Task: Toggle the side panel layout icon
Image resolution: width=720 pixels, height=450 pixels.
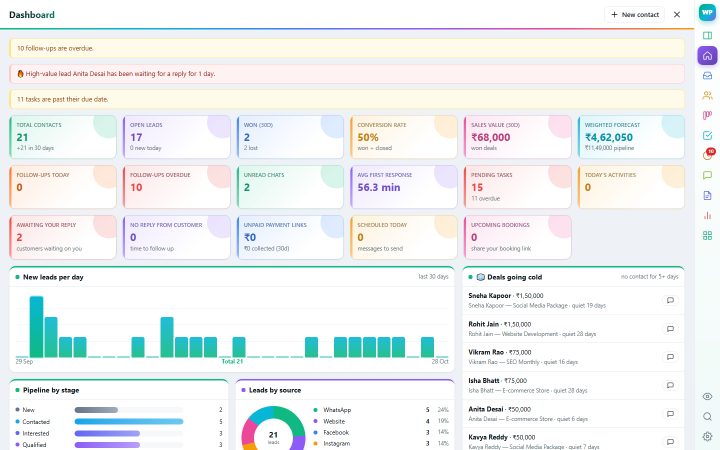Action: [707, 35]
